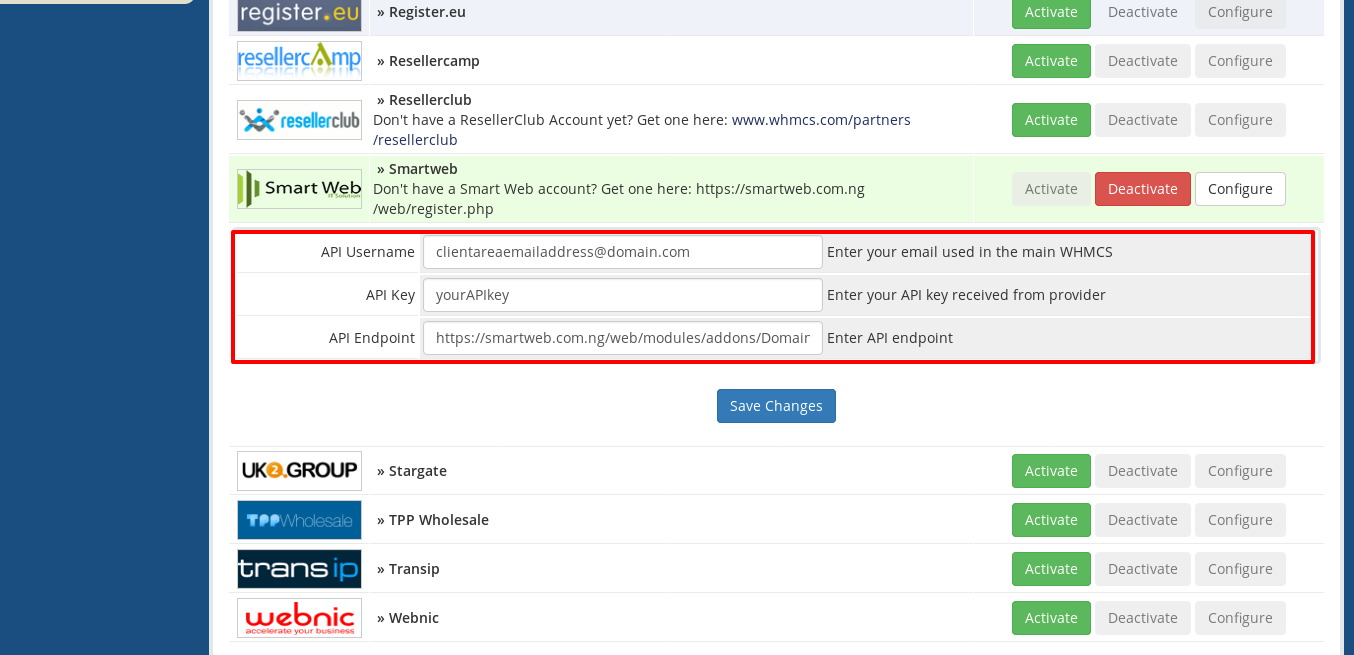Focus the API Endpoint URL field
Viewport: 1354px width, 655px height.
pyautogui.click(x=622, y=338)
